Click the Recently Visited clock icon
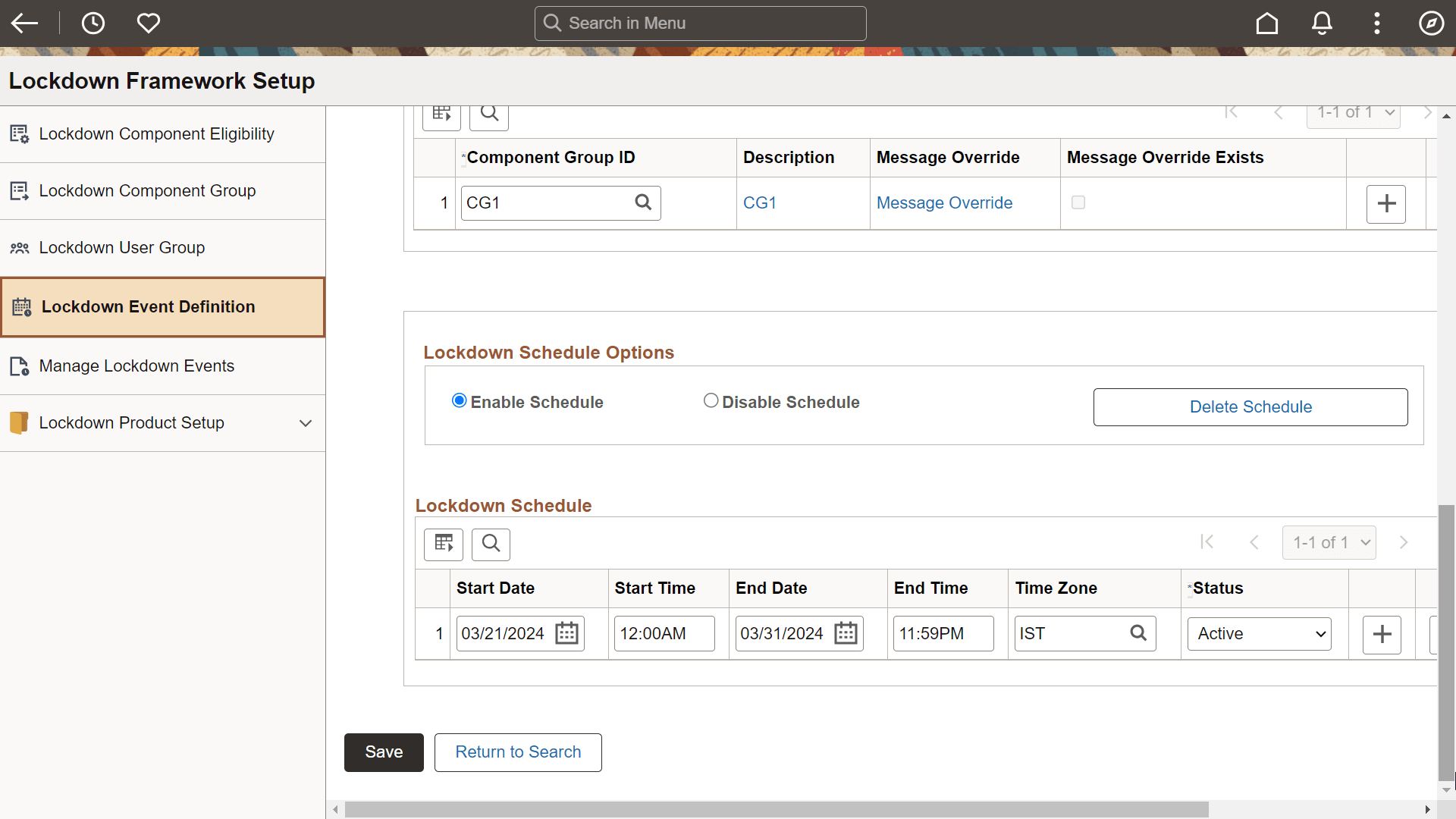Image resolution: width=1456 pixels, height=819 pixels. point(93,24)
